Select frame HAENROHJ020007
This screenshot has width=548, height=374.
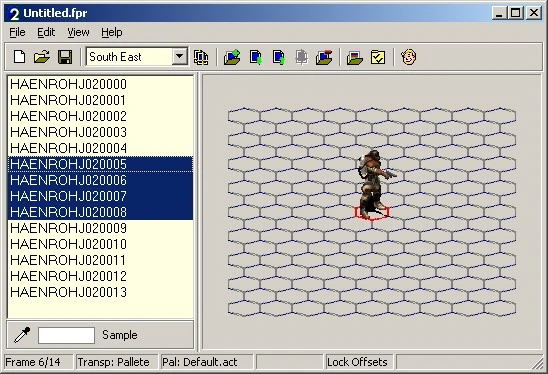click(x=100, y=196)
